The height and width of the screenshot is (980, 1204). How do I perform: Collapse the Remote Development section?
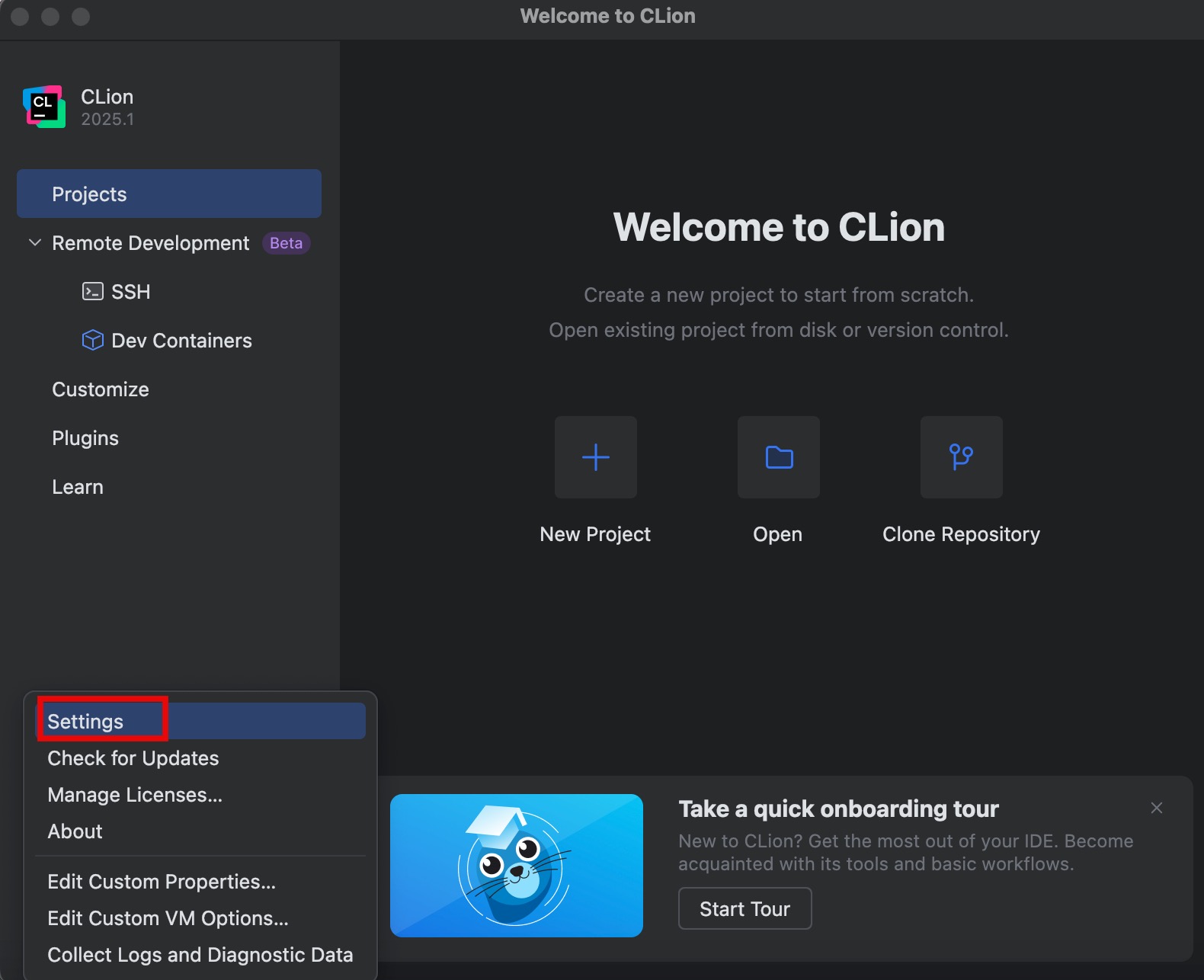35,243
